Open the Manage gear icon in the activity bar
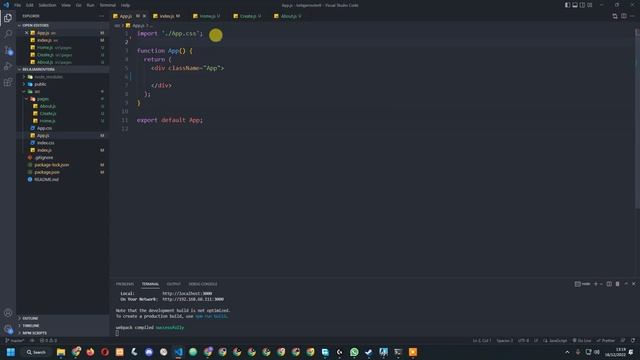 tap(8, 329)
